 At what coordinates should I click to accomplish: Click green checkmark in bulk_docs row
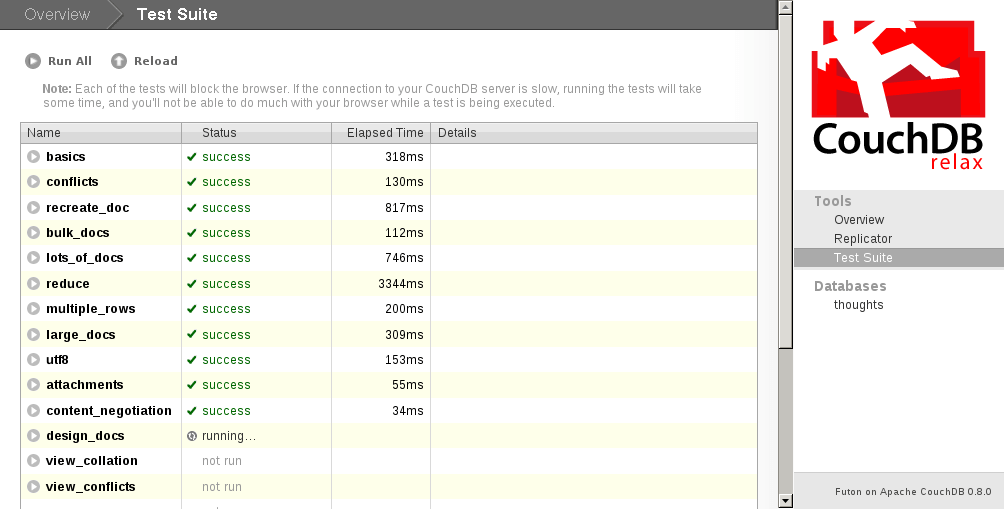click(x=191, y=233)
